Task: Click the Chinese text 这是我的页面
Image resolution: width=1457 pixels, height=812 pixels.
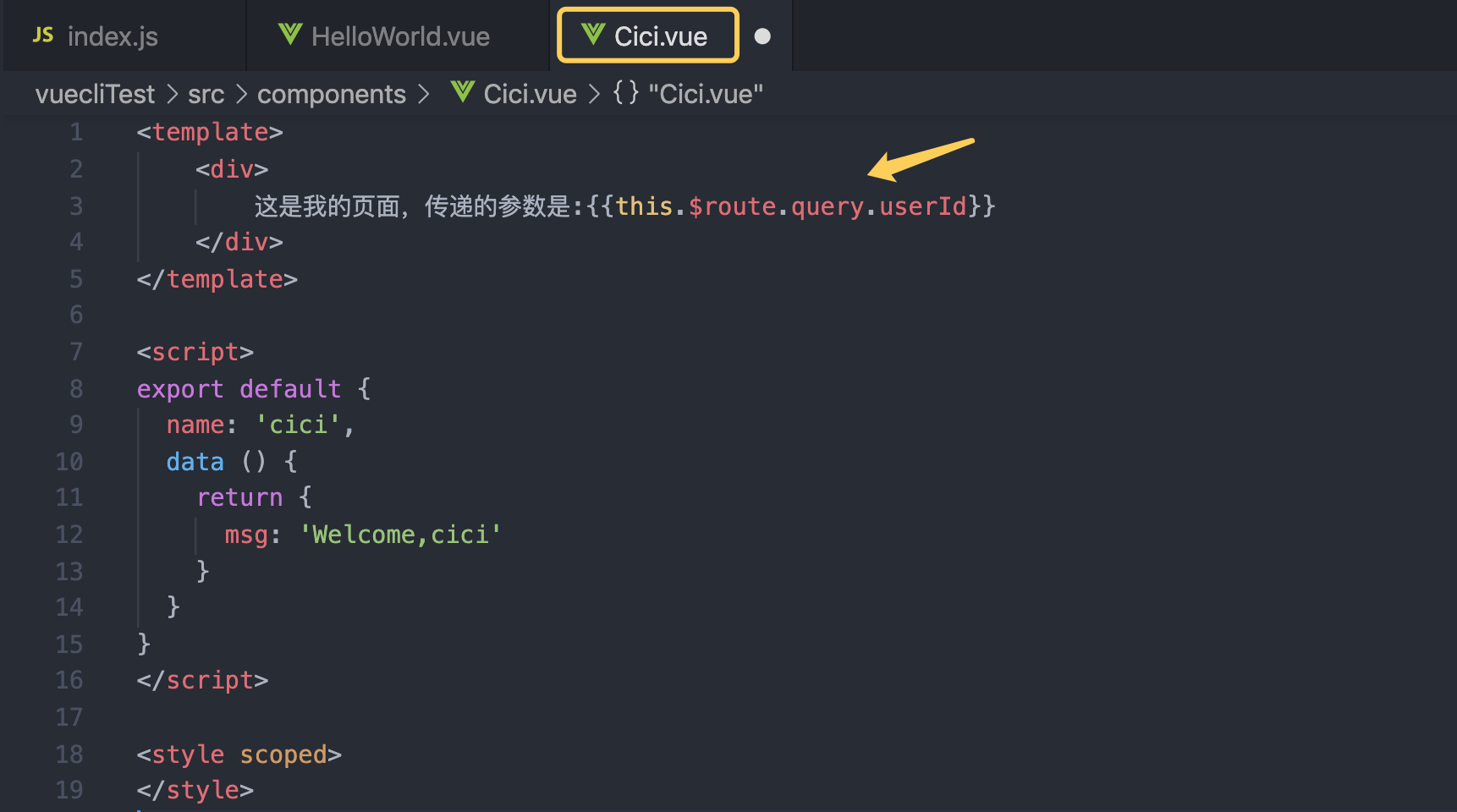Action: click(x=327, y=206)
